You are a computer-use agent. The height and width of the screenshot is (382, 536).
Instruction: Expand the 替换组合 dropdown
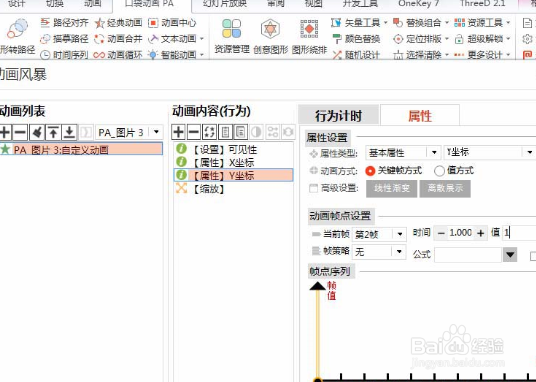[446, 23]
